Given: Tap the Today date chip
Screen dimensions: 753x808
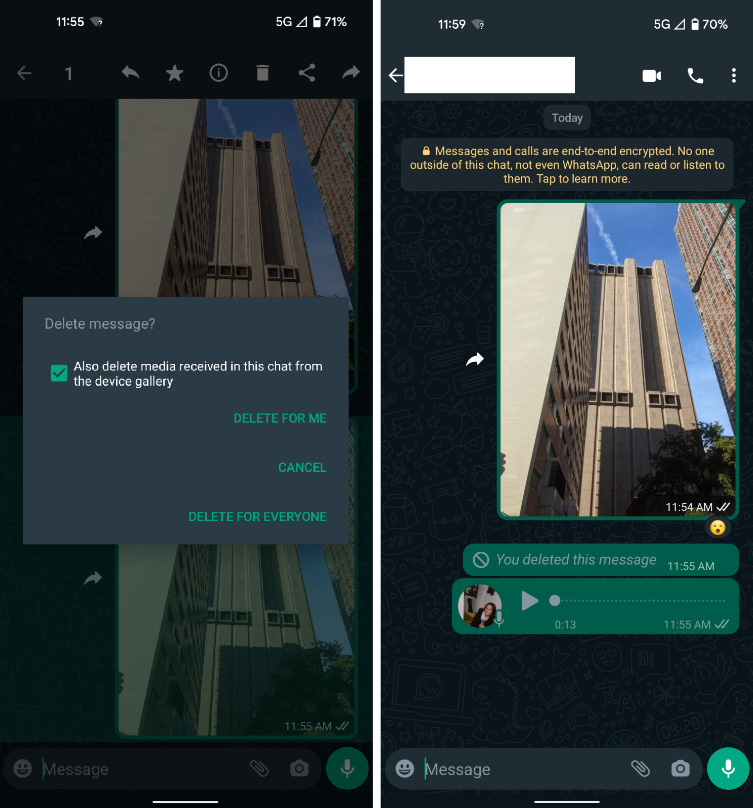Looking at the screenshot, I should click(x=567, y=118).
